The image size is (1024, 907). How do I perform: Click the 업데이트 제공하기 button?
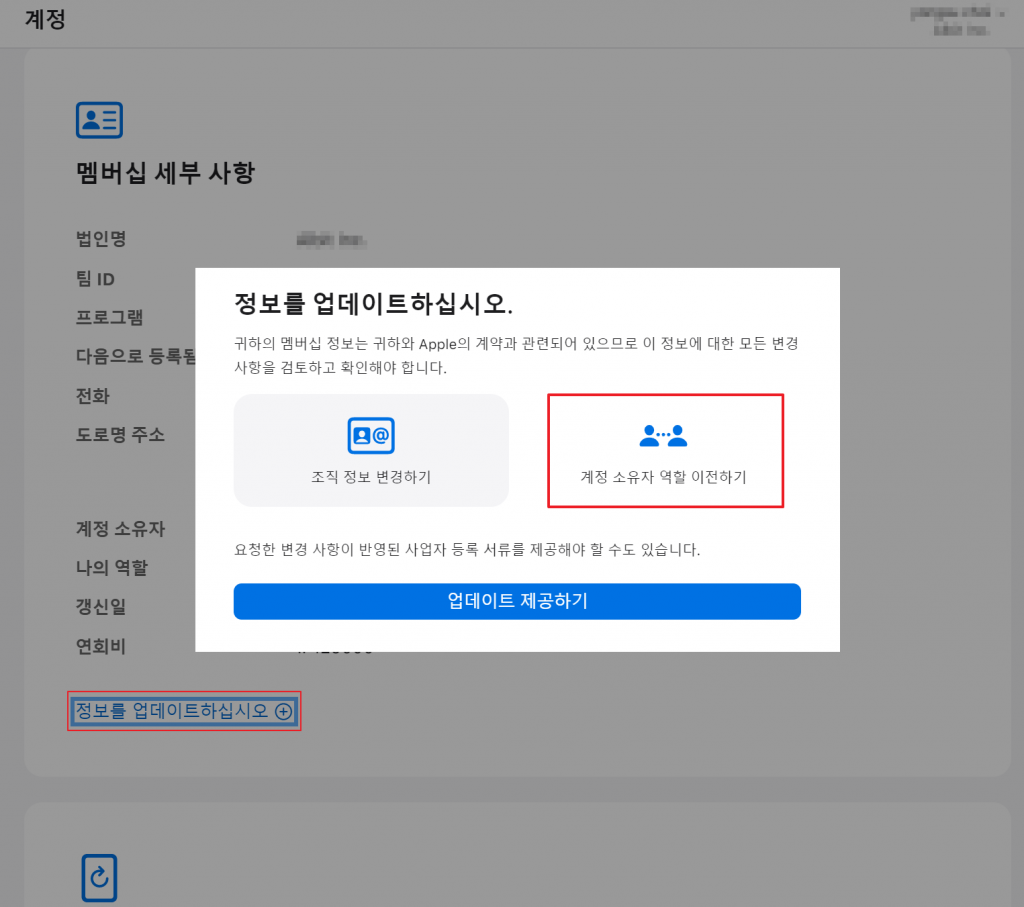pyautogui.click(x=517, y=601)
